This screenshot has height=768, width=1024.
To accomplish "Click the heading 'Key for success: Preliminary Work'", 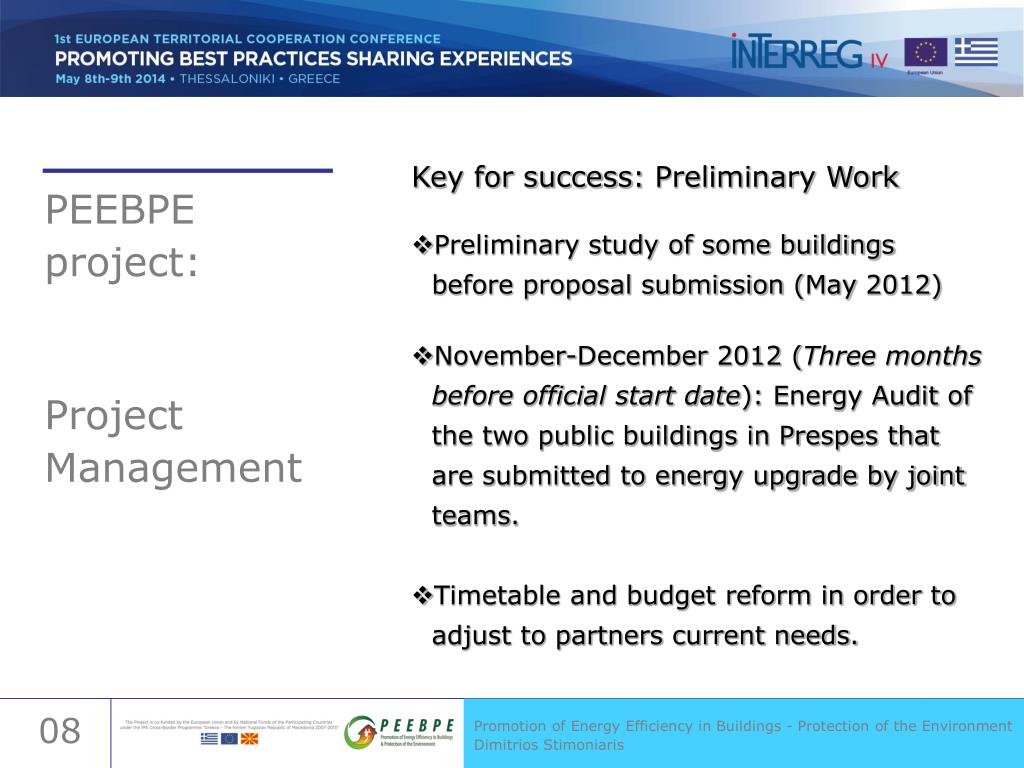I will click(x=656, y=178).
